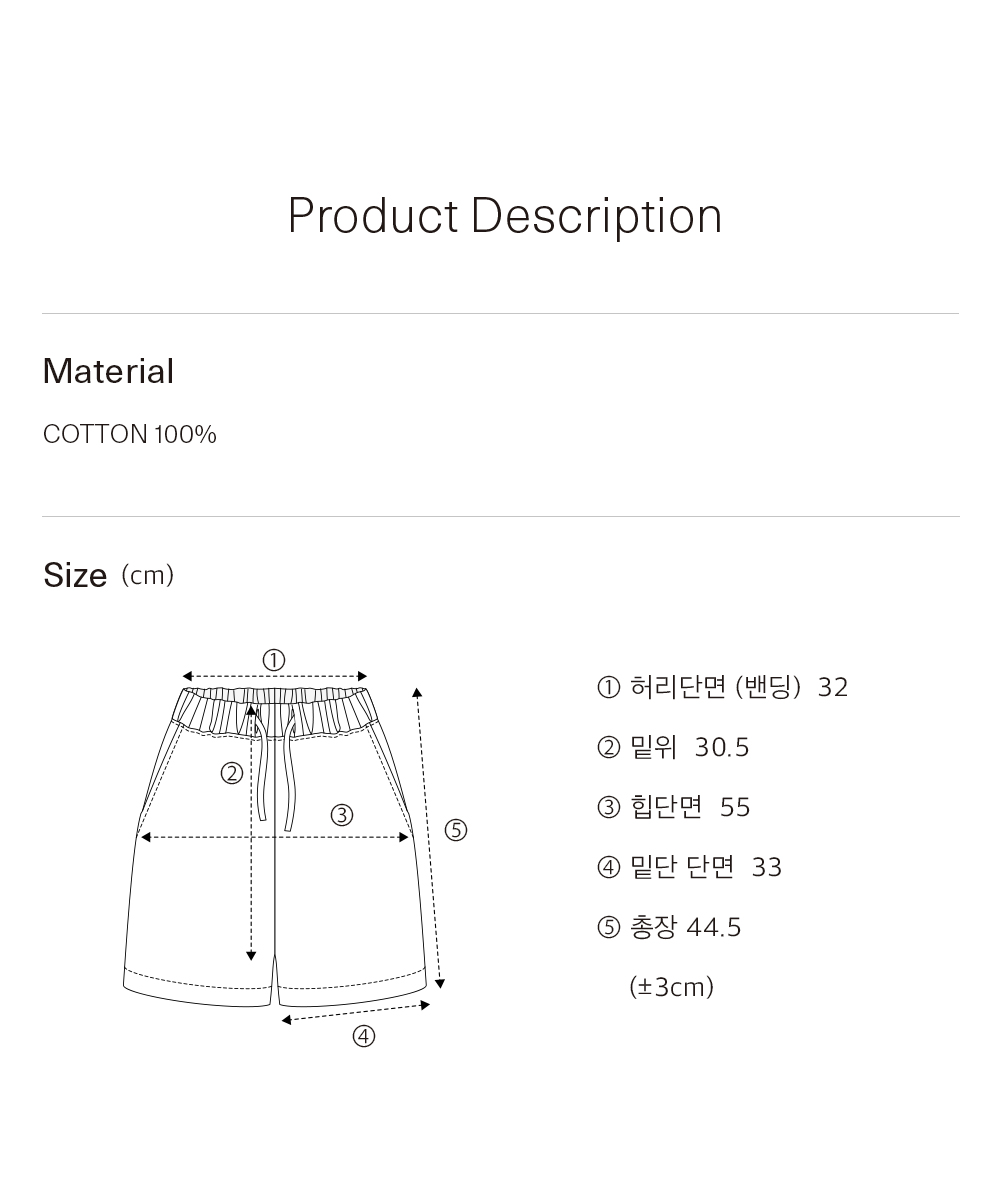
Task: Click the (±3cm) tolerance note
Action: 671,987
